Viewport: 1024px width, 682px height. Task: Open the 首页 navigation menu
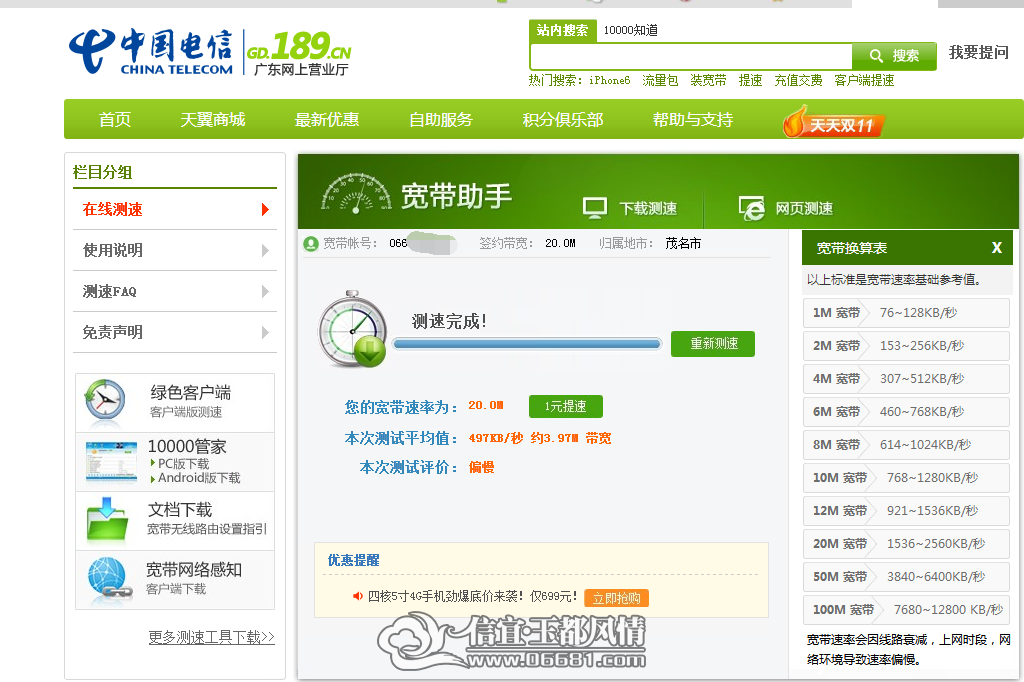point(115,120)
